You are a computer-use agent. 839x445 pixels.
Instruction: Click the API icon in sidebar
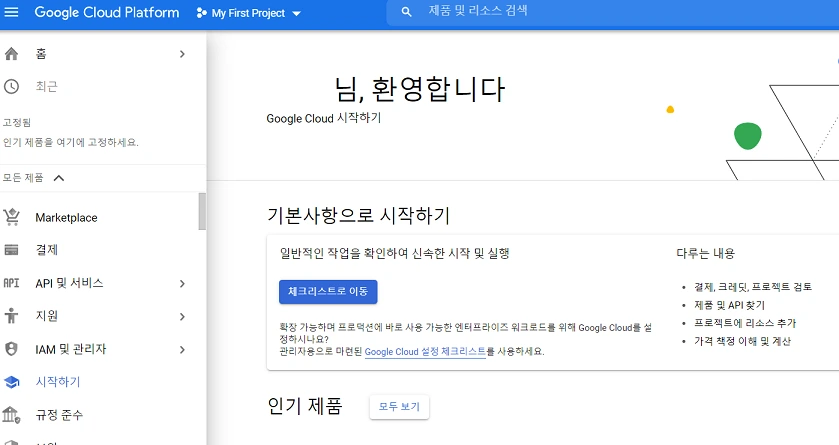click(x=11, y=283)
